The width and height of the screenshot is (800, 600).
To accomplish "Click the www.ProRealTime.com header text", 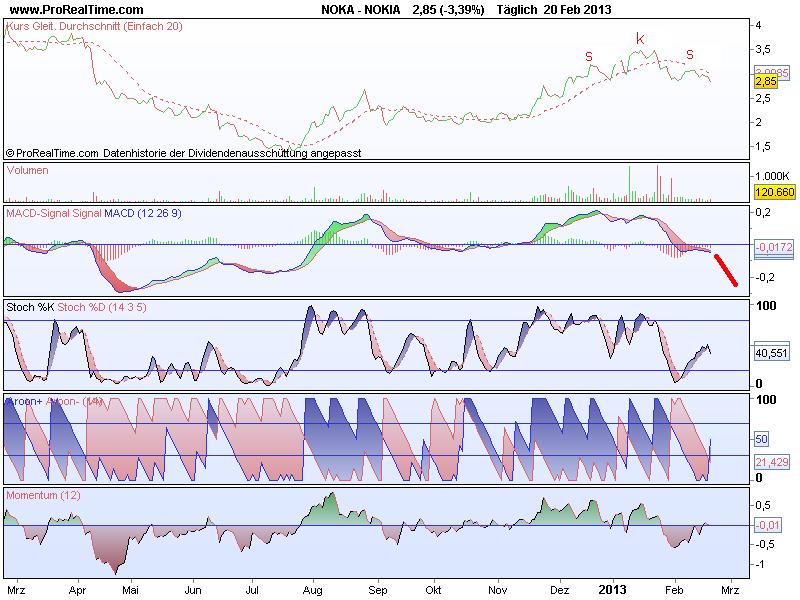I will coord(77,9).
